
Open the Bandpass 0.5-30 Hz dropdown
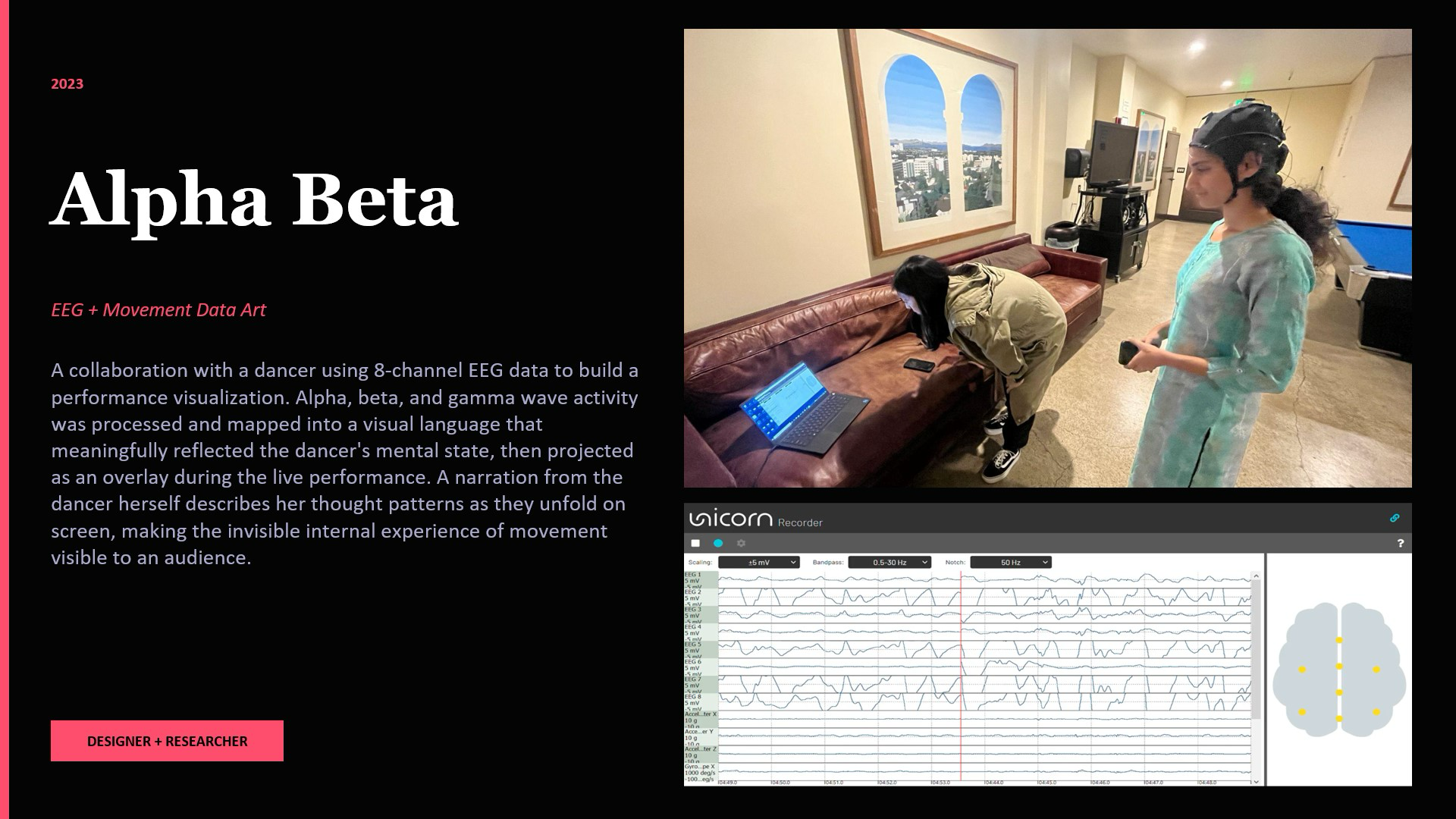click(x=890, y=562)
